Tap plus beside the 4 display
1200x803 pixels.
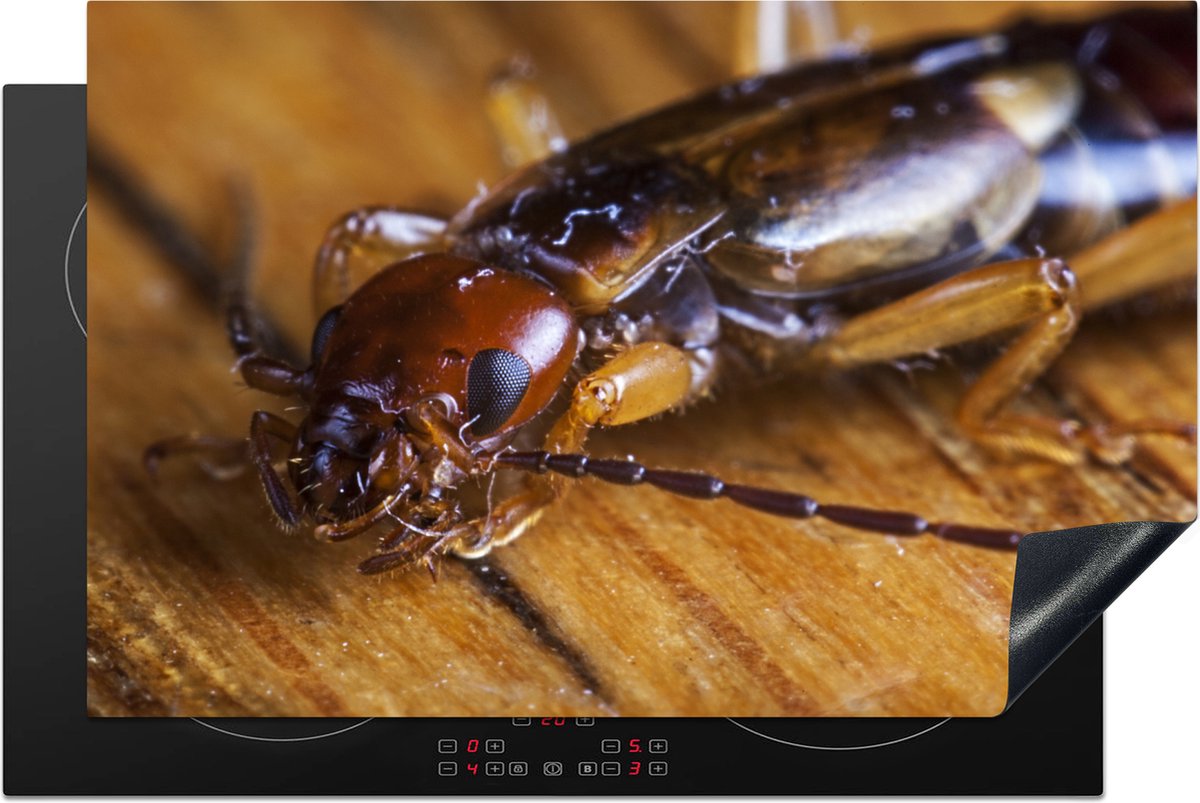[495, 769]
